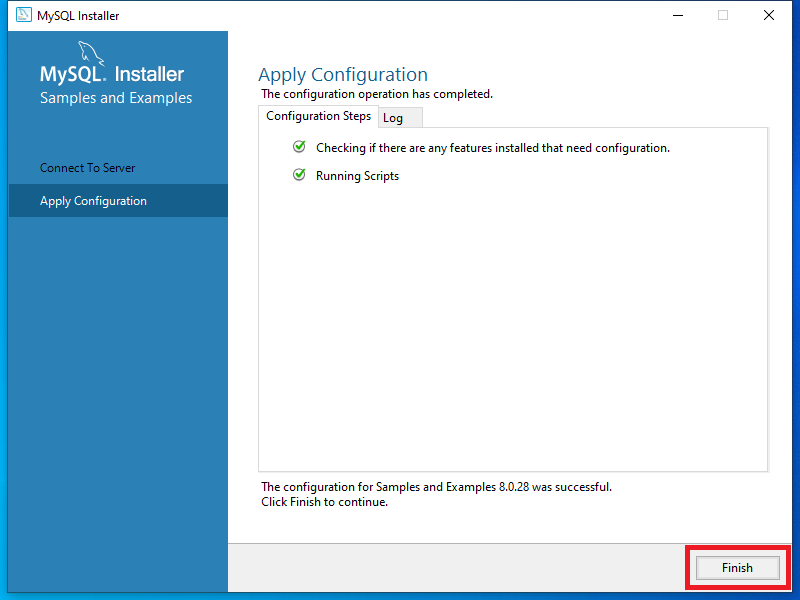The width and height of the screenshot is (800, 600).
Task: Click 'Samples and Examples' sidebar subtitle
Action: [x=116, y=98]
